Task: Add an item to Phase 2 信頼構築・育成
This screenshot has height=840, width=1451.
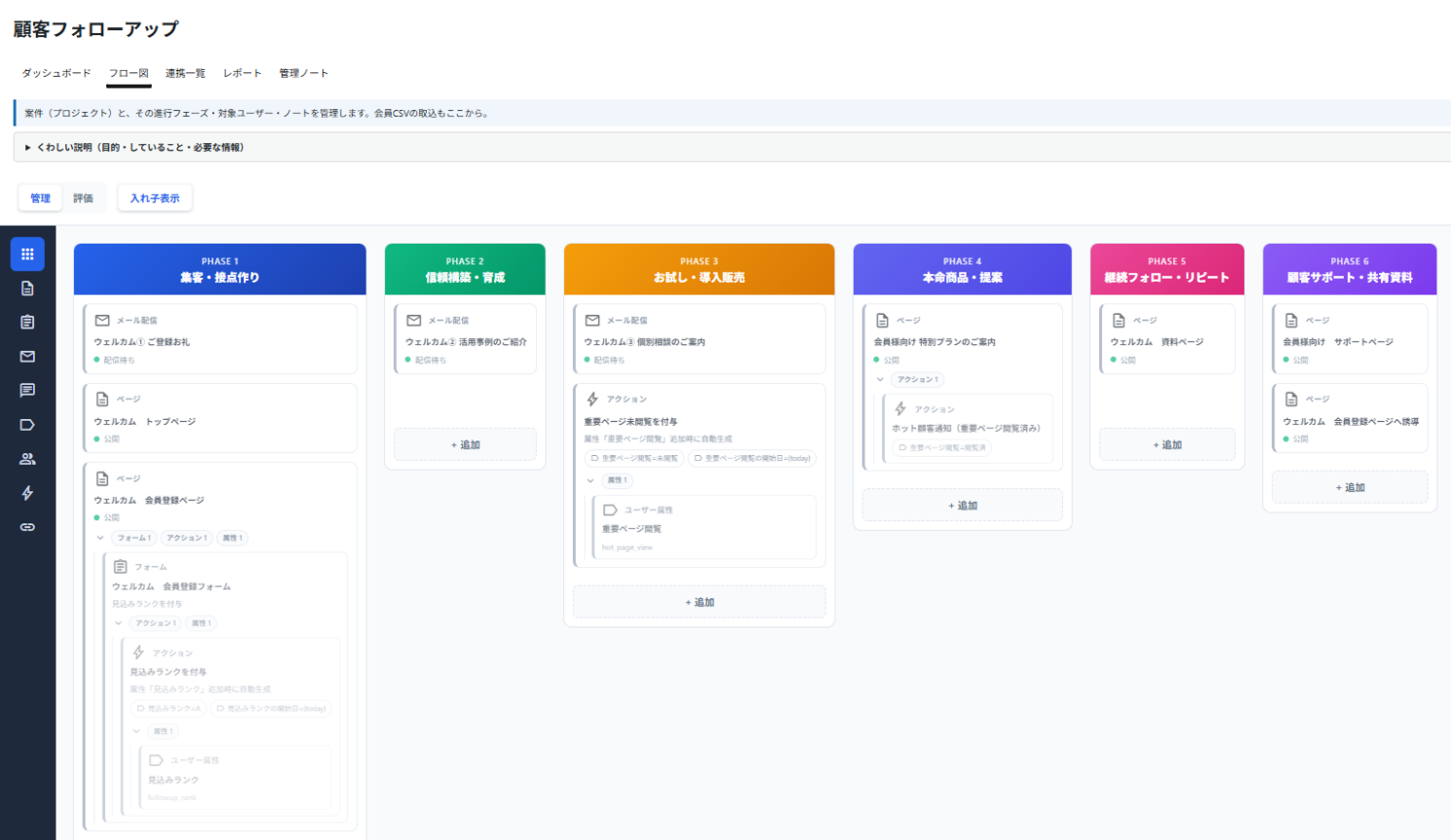Action: pos(465,444)
